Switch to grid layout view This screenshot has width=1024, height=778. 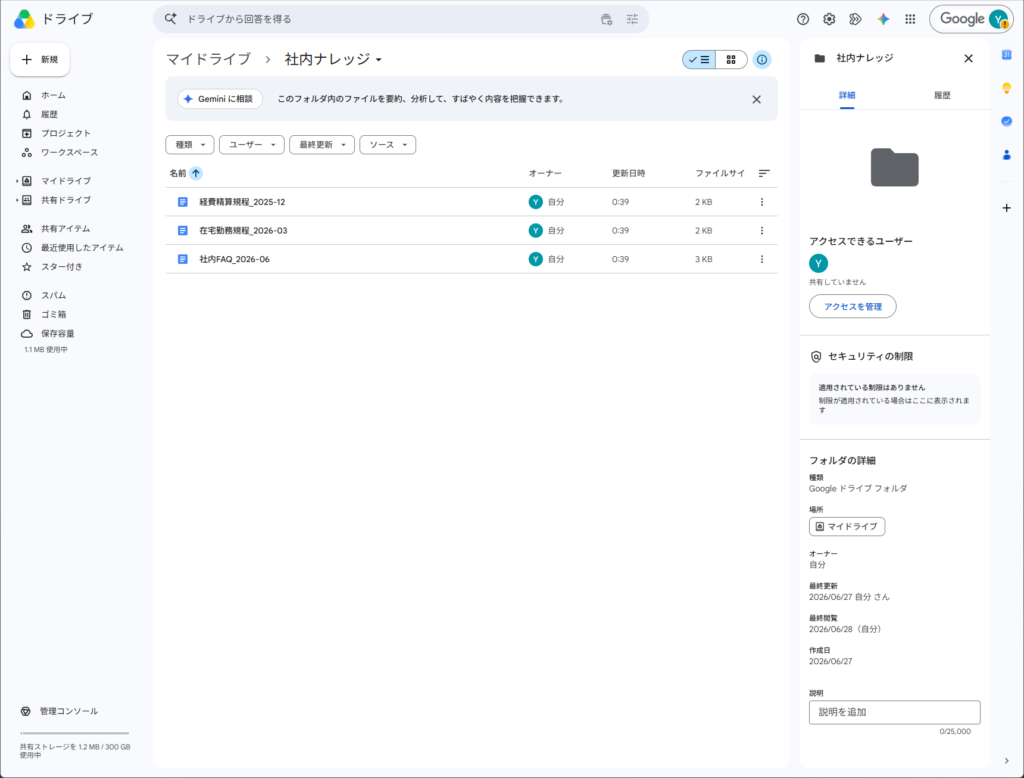[731, 59]
